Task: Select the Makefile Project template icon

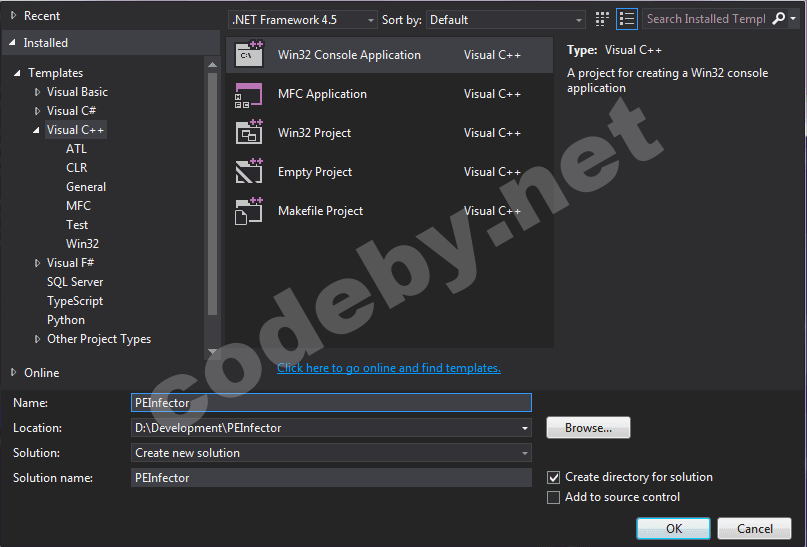Action: click(248, 211)
